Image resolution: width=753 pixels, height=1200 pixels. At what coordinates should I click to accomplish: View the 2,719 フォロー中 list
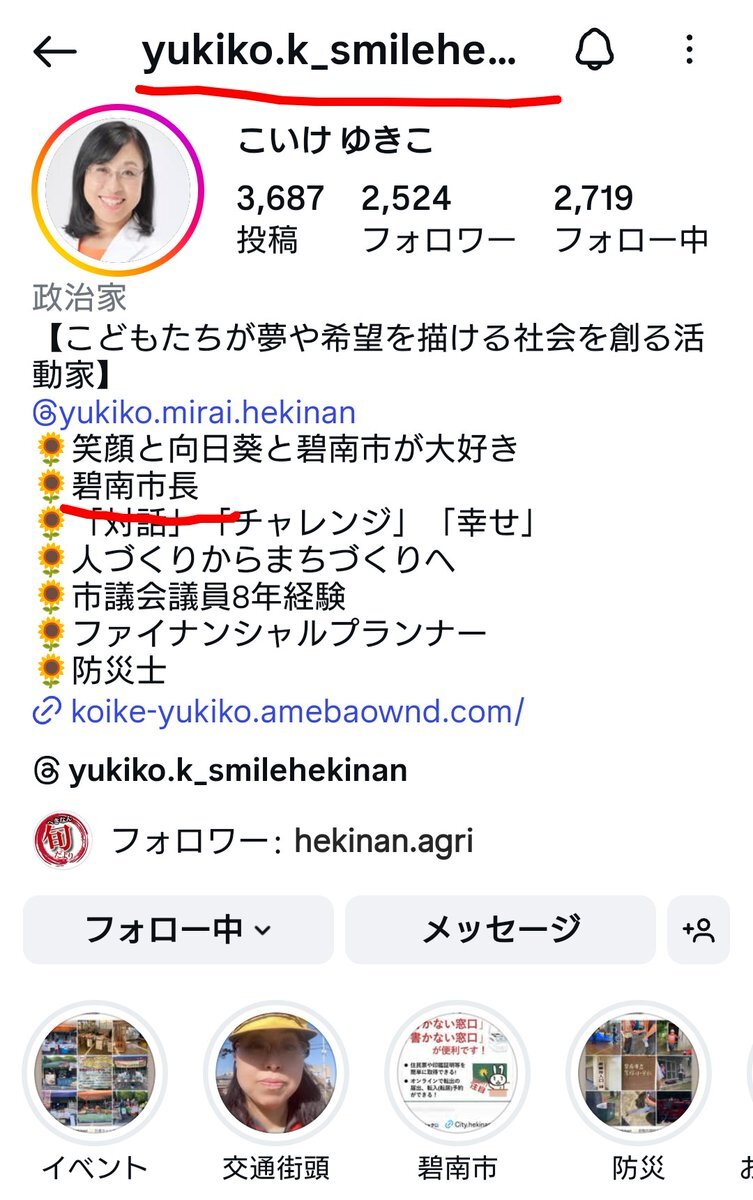[x=631, y=217]
